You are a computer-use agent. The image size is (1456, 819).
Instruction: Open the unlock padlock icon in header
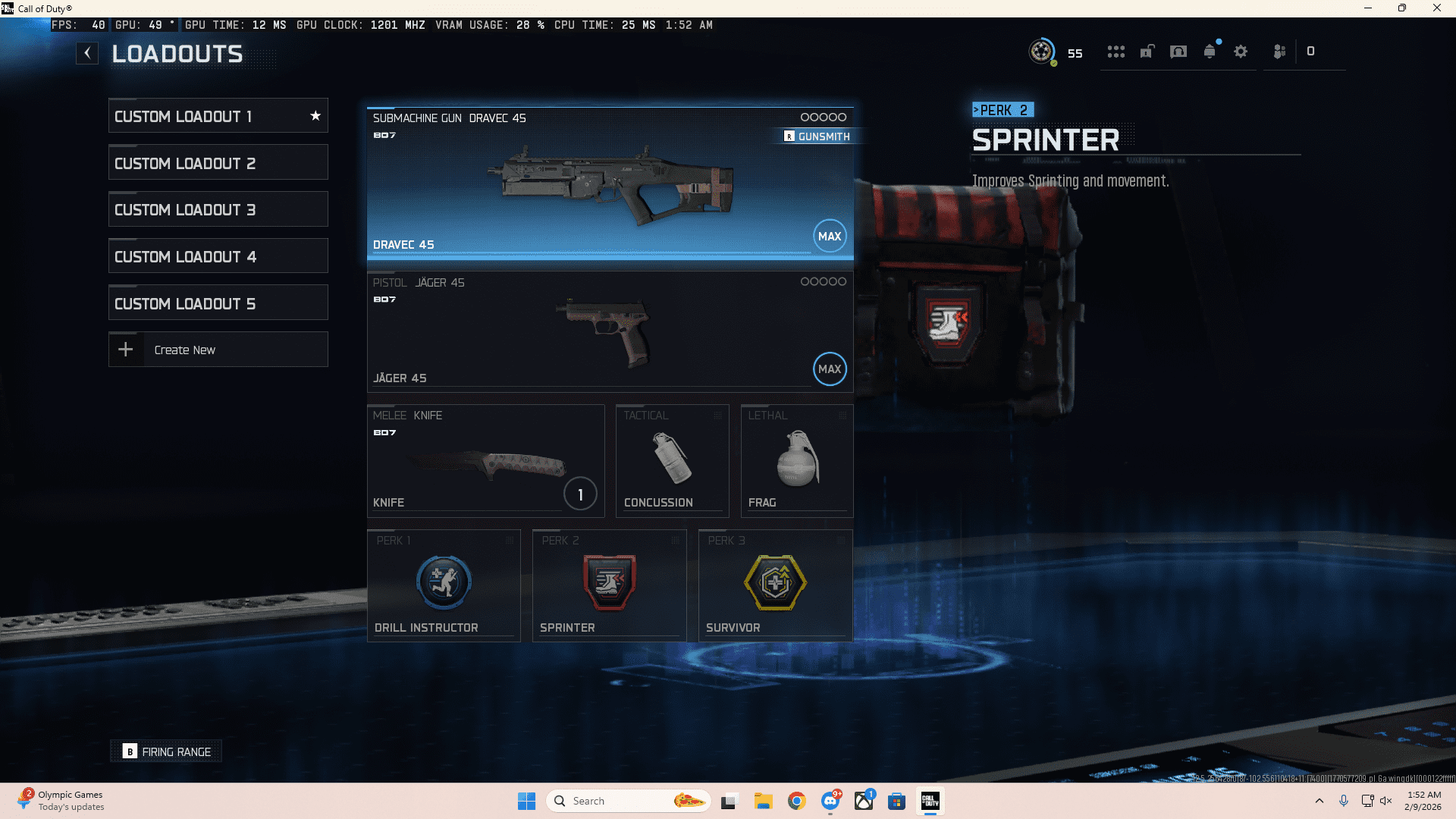pos(1147,52)
